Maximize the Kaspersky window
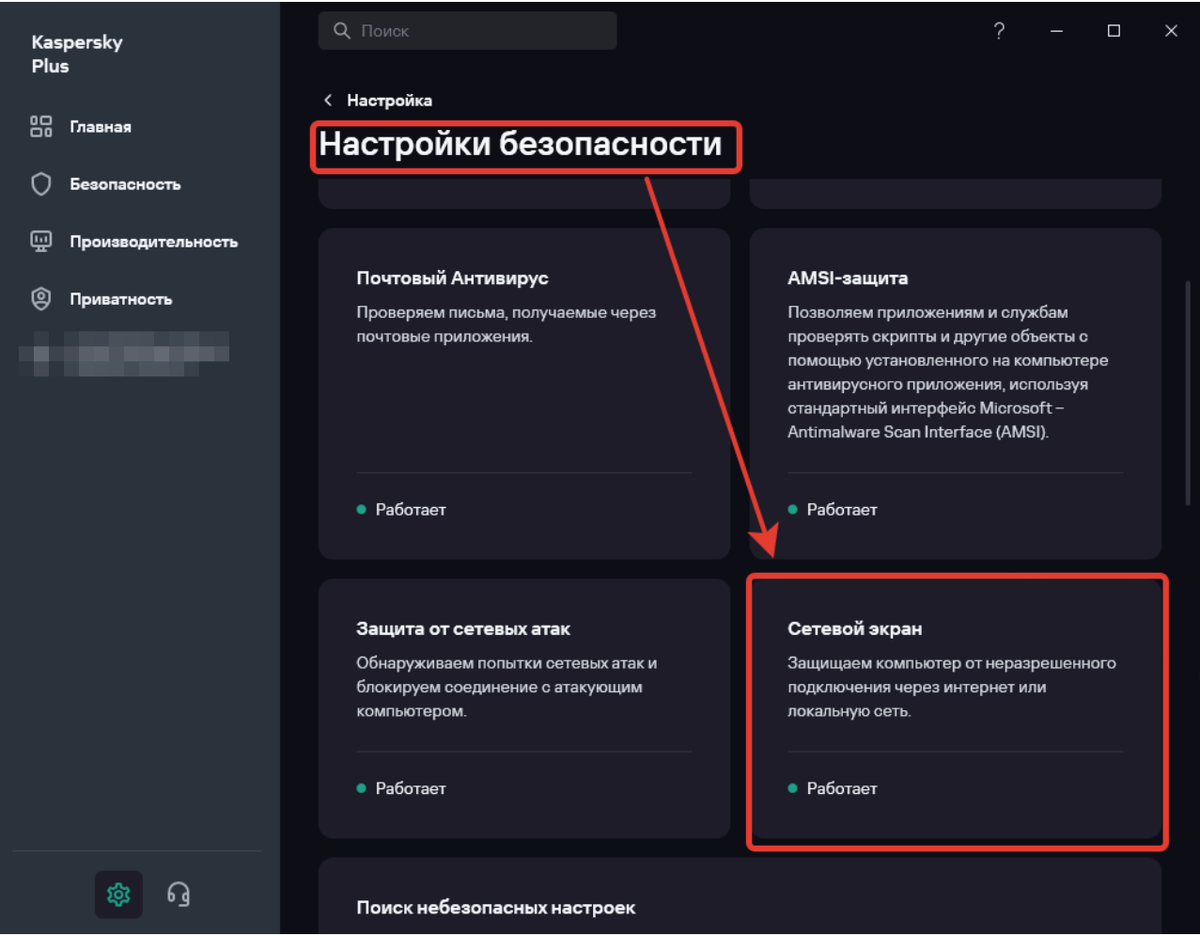The height and width of the screenshot is (936, 1200). (1114, 31)
